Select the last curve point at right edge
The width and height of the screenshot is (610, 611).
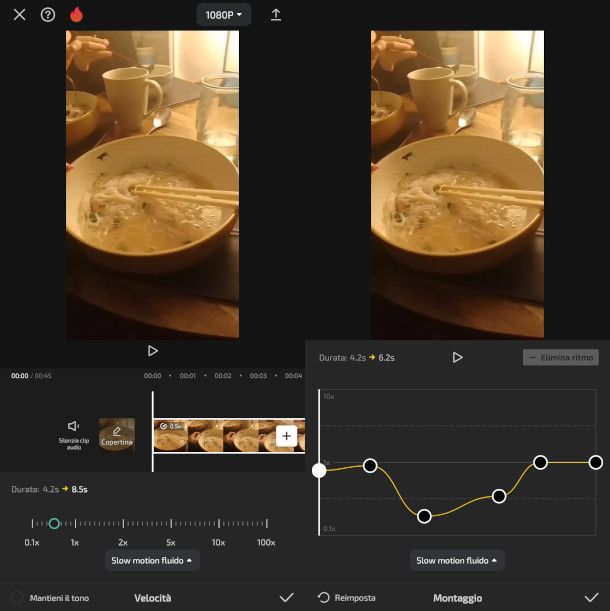(x=596, y=463)
